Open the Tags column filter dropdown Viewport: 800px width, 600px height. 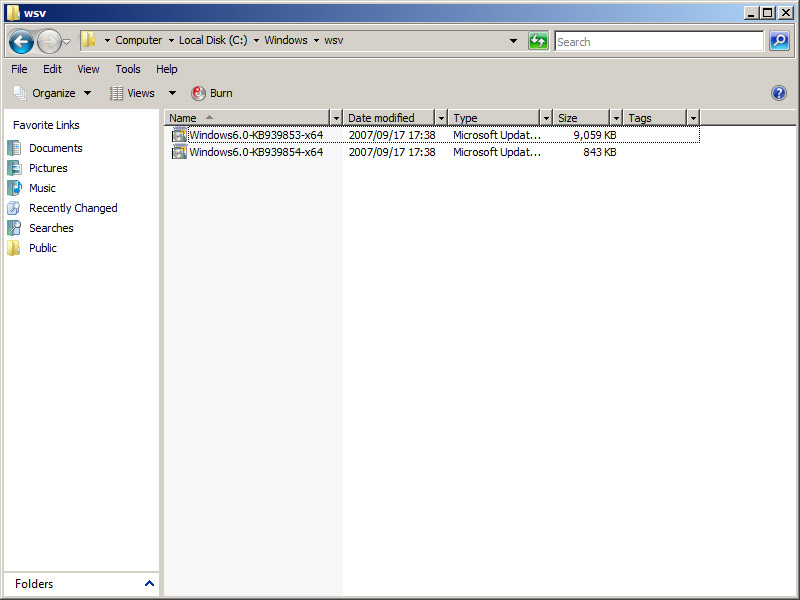pos(693,118)
